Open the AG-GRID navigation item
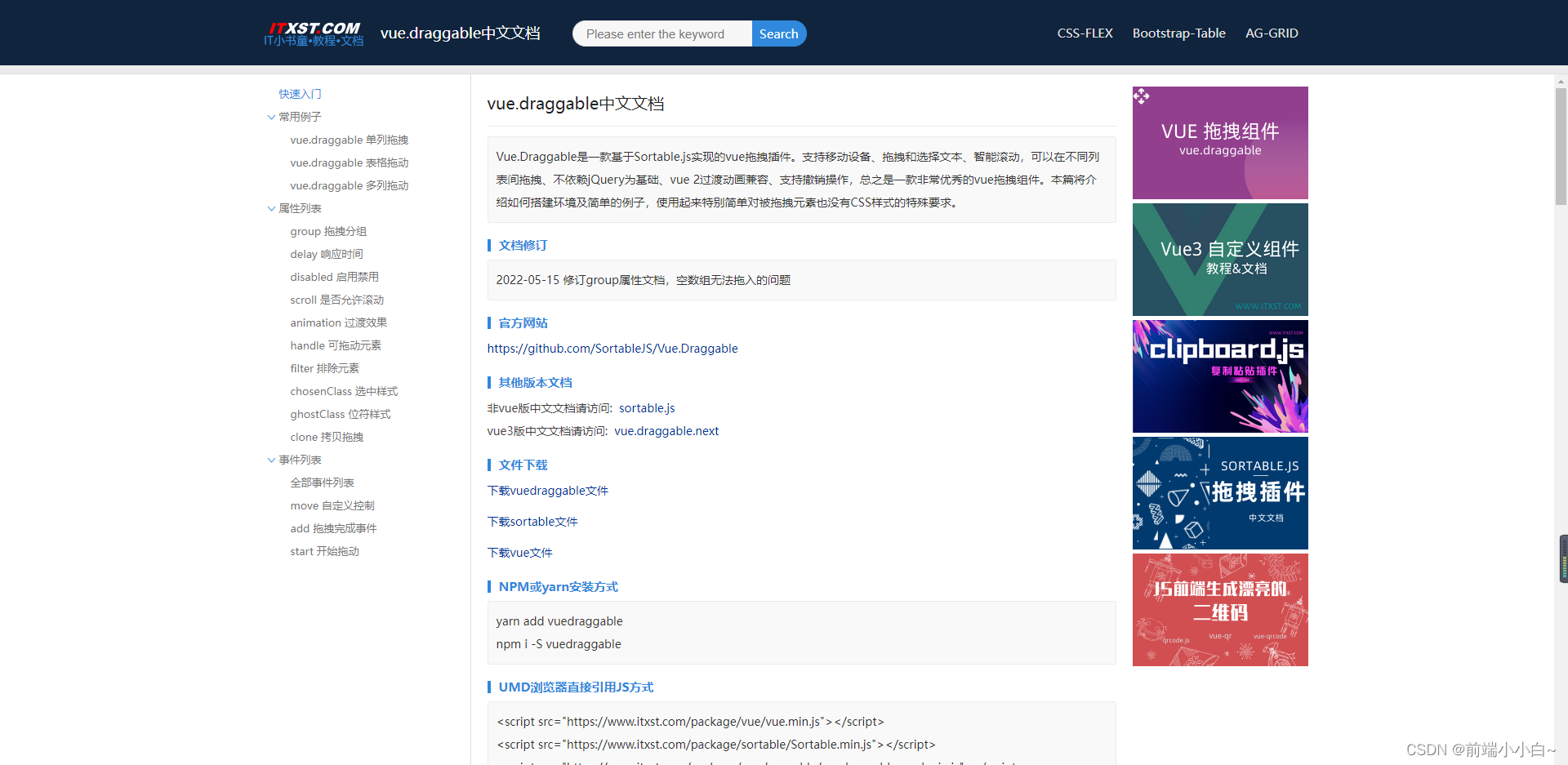 click(x=1272, y=33)
